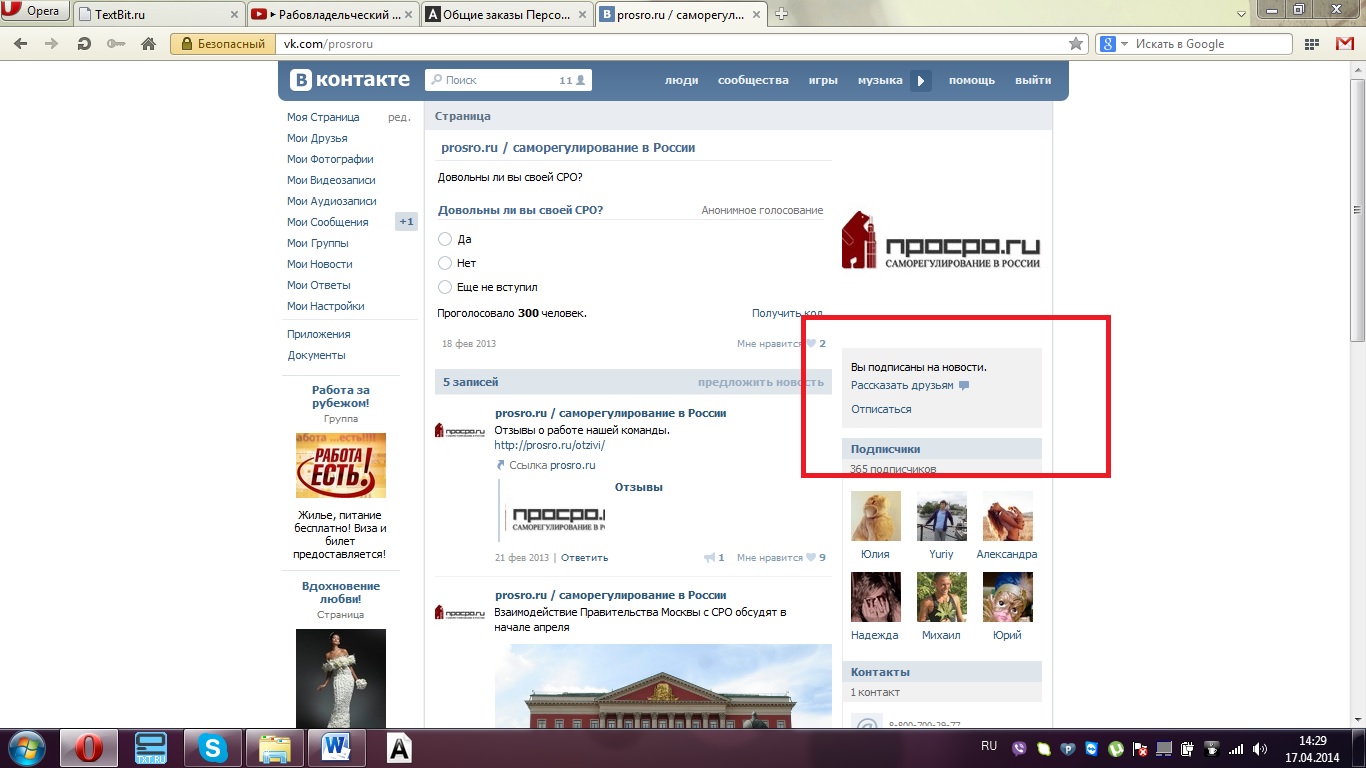Open subscriber Михаил's avatar

942,597
